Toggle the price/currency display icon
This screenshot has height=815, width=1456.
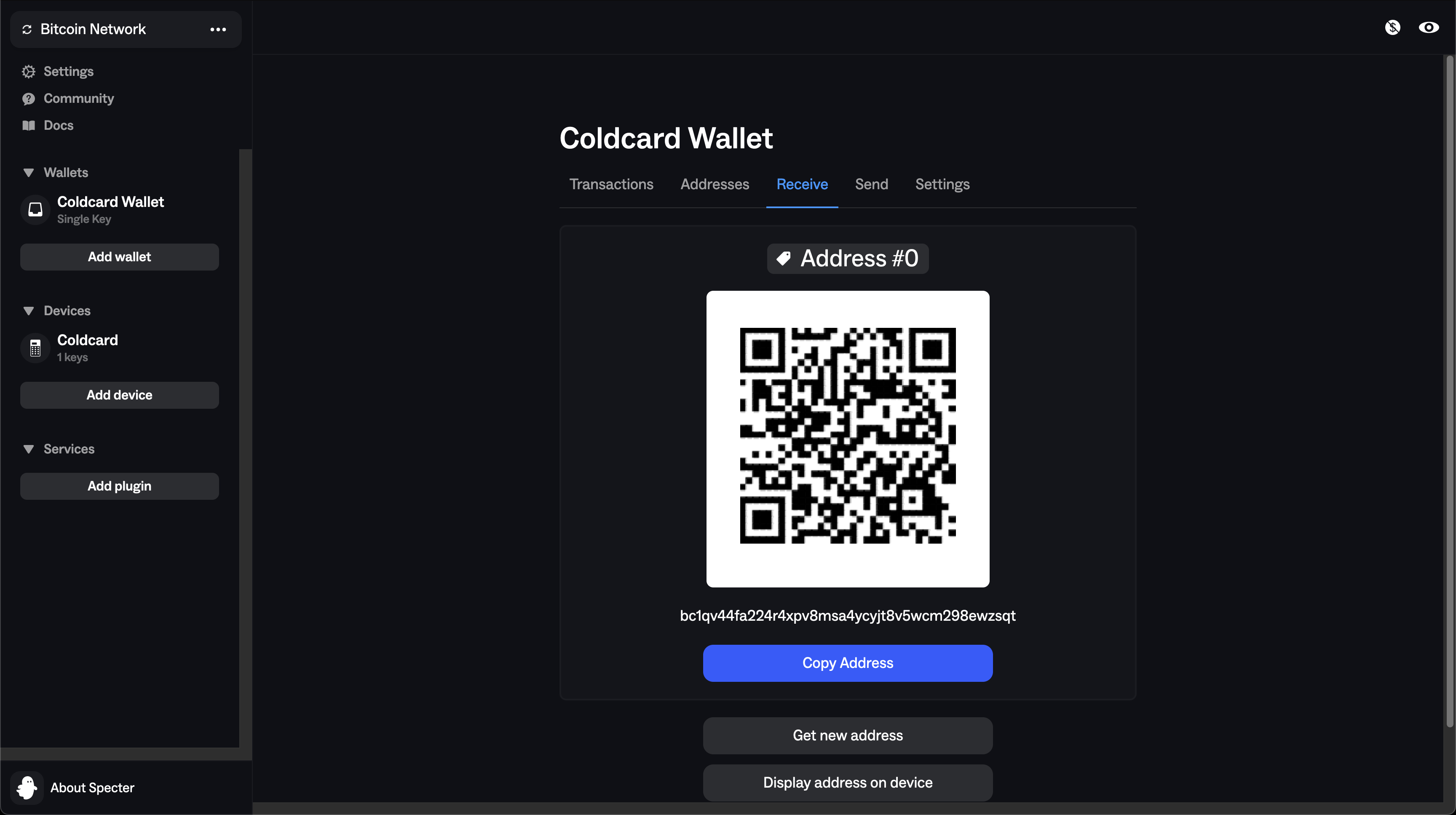pos(1393,27)
